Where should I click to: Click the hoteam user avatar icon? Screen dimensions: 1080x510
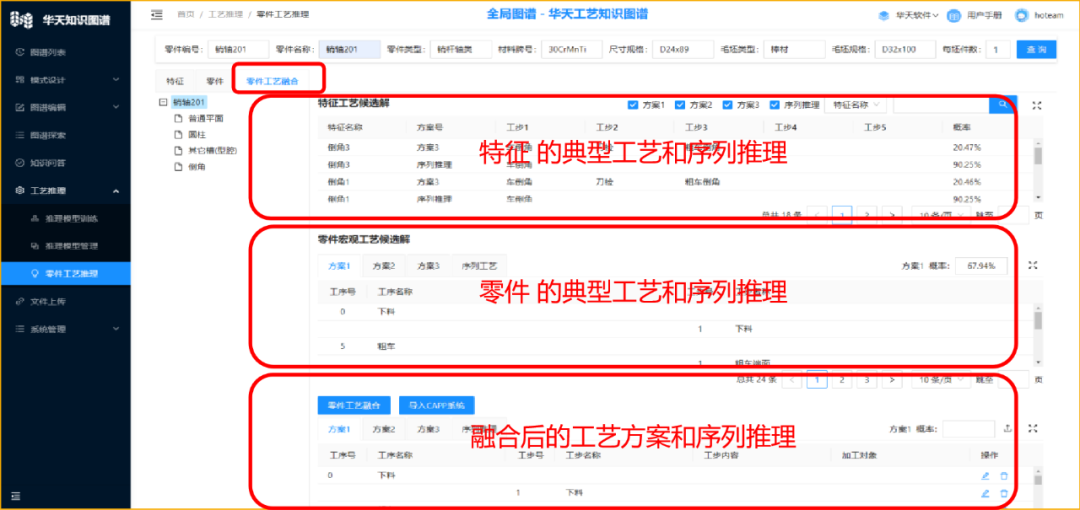(x=1021, y=15)
